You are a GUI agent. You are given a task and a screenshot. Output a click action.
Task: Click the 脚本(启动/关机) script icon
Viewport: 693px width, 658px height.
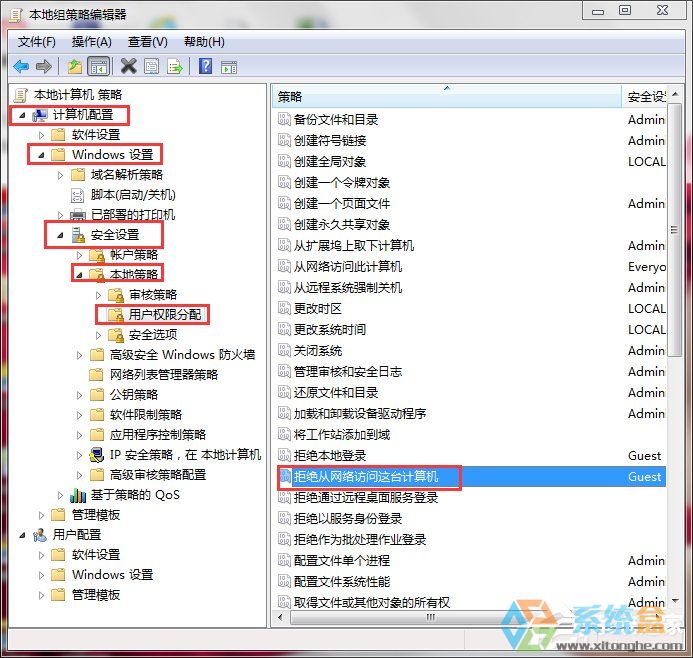(x=77, y=195)
